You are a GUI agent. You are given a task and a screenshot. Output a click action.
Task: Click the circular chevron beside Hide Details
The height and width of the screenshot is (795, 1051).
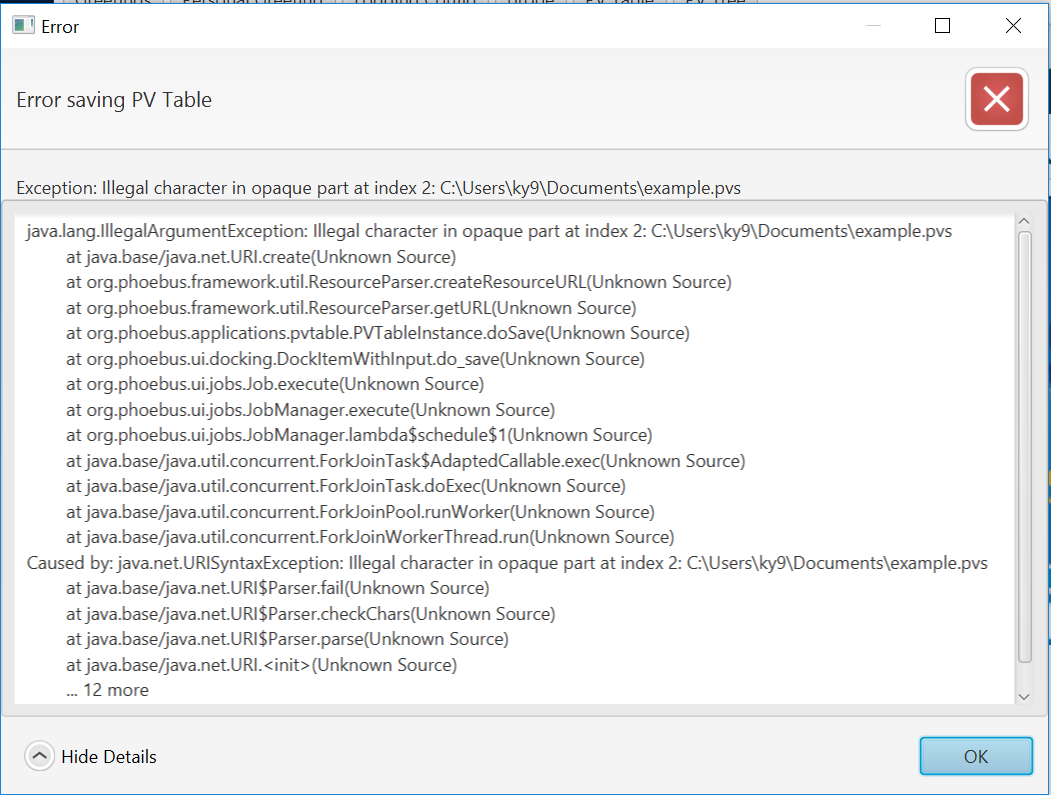pos(39,756)
